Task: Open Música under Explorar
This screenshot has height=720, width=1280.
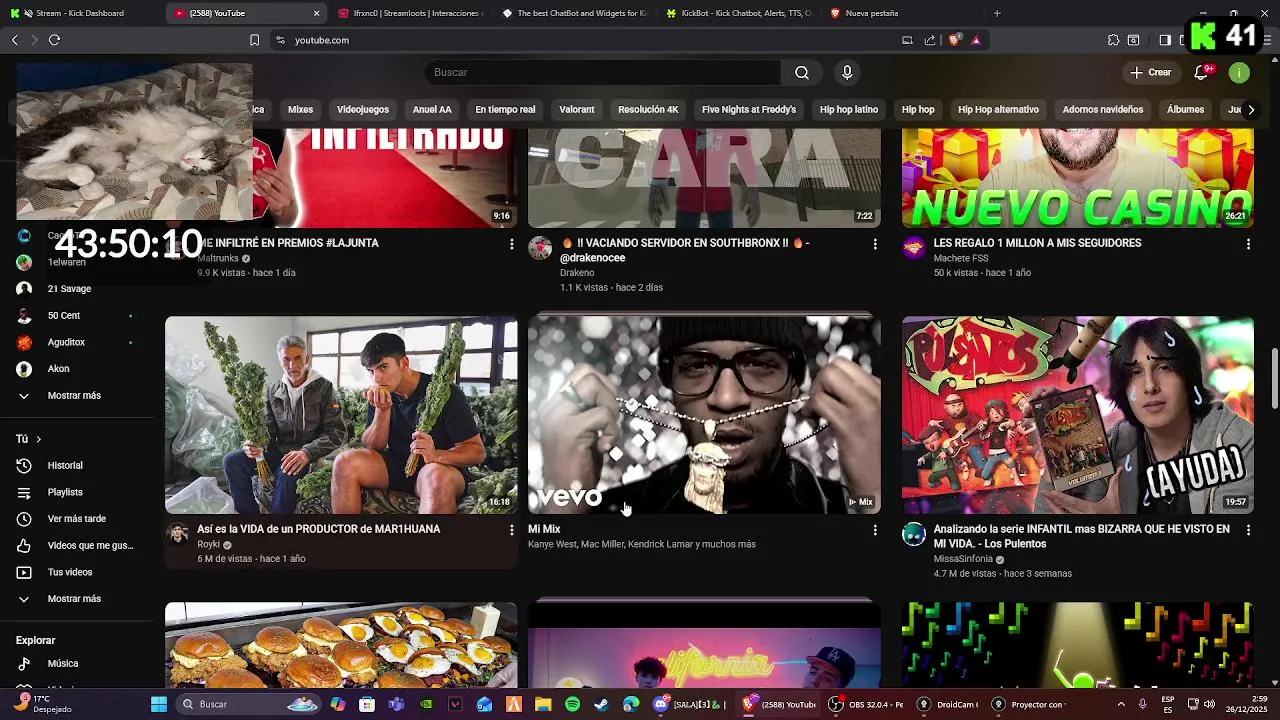Action: click(x=76, y=663)
